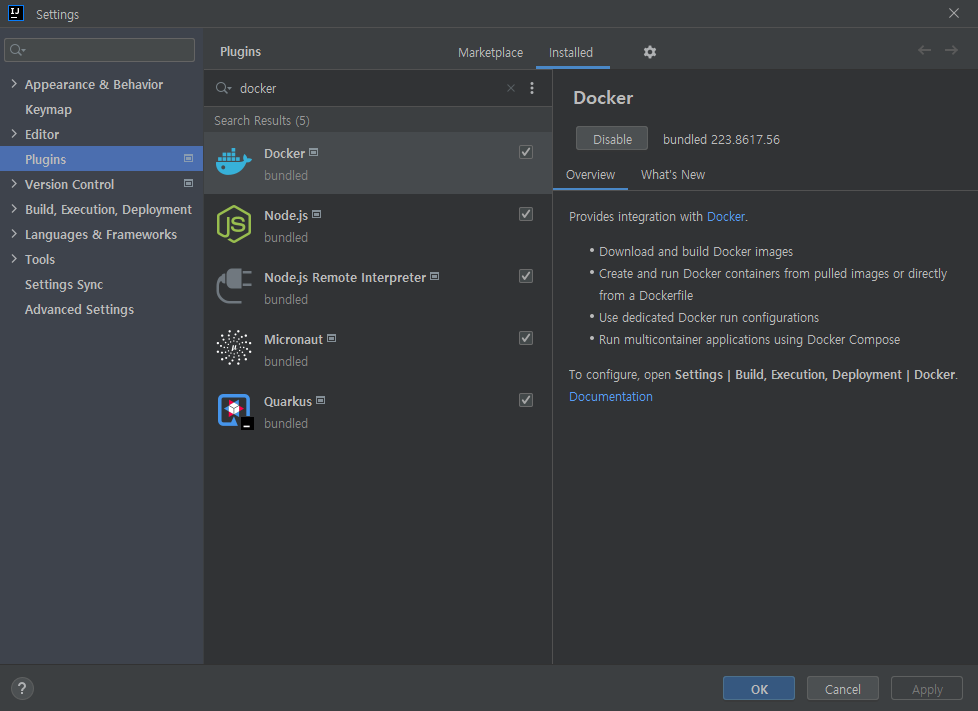978x711 pixels.
Task: Click the bundled badge icon next to Node.js
Action: click(317, 214)
